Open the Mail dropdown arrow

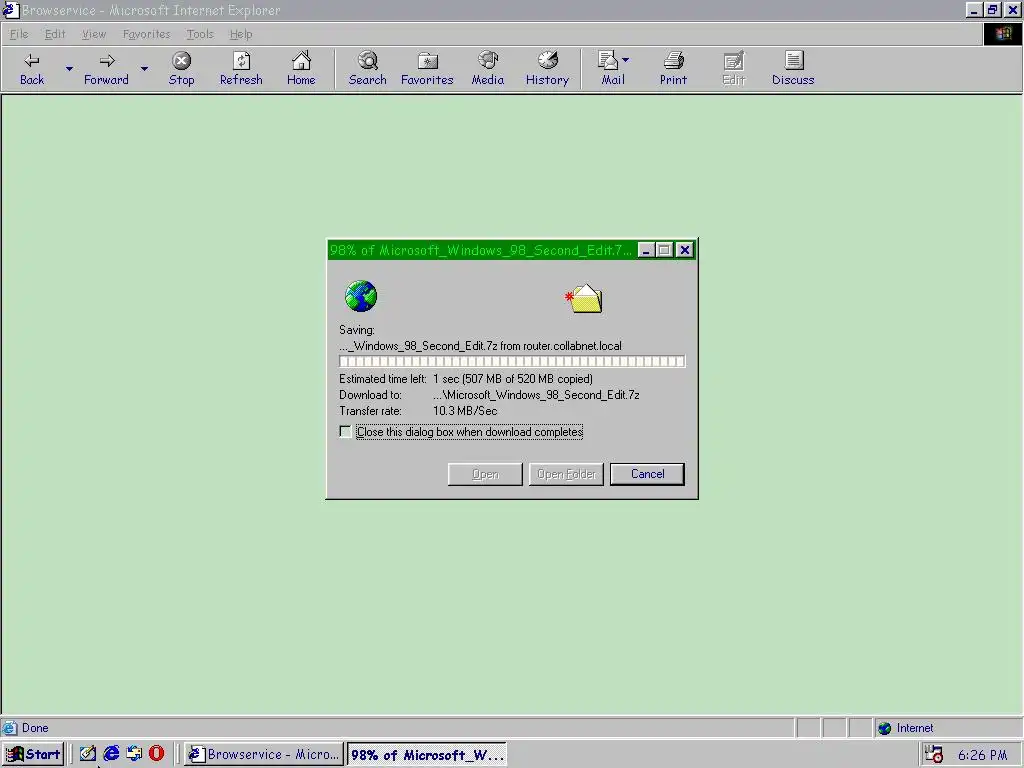pos(626,60)
